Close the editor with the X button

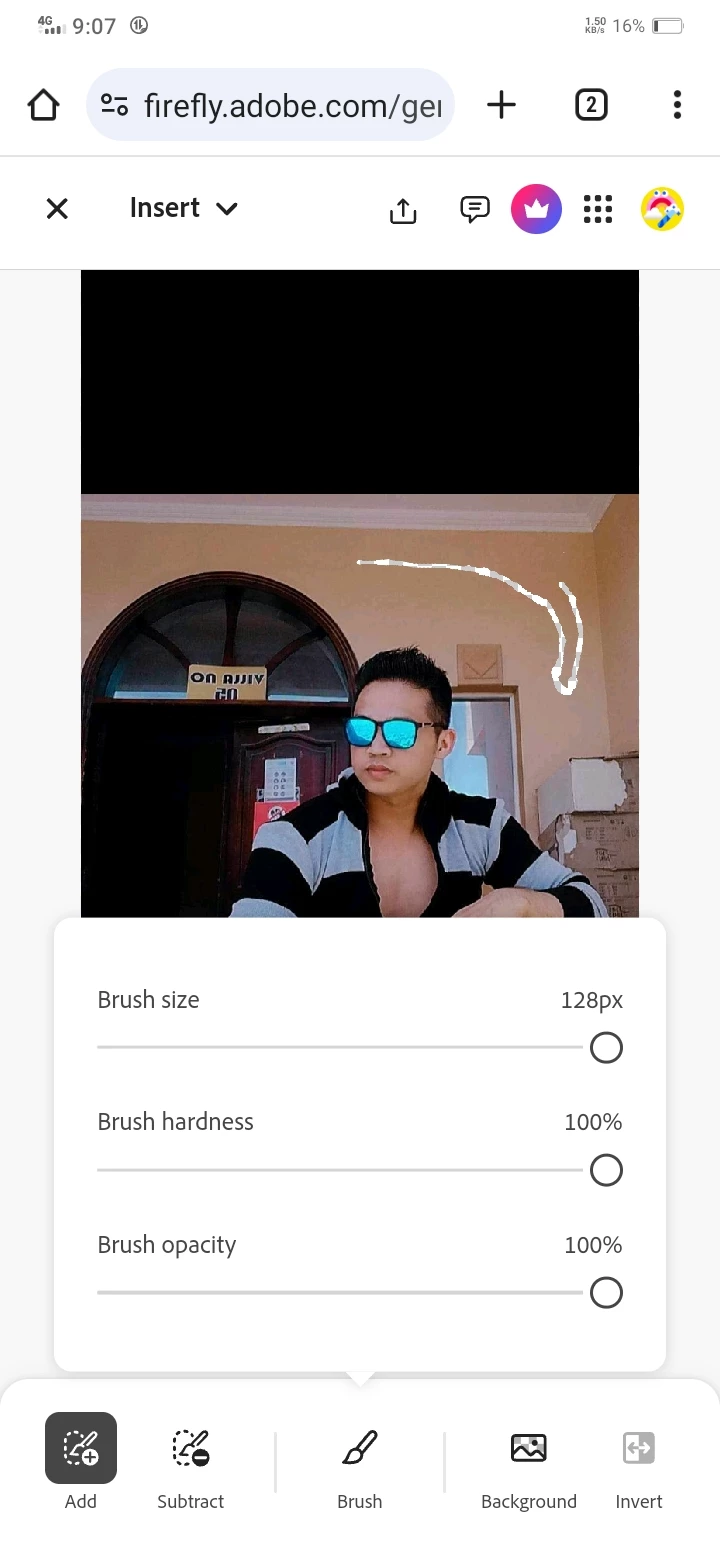(x=57, y=208)
